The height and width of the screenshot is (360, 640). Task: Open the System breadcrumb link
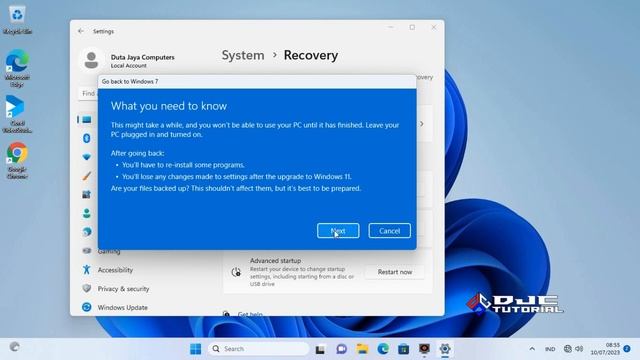point(243,55)
